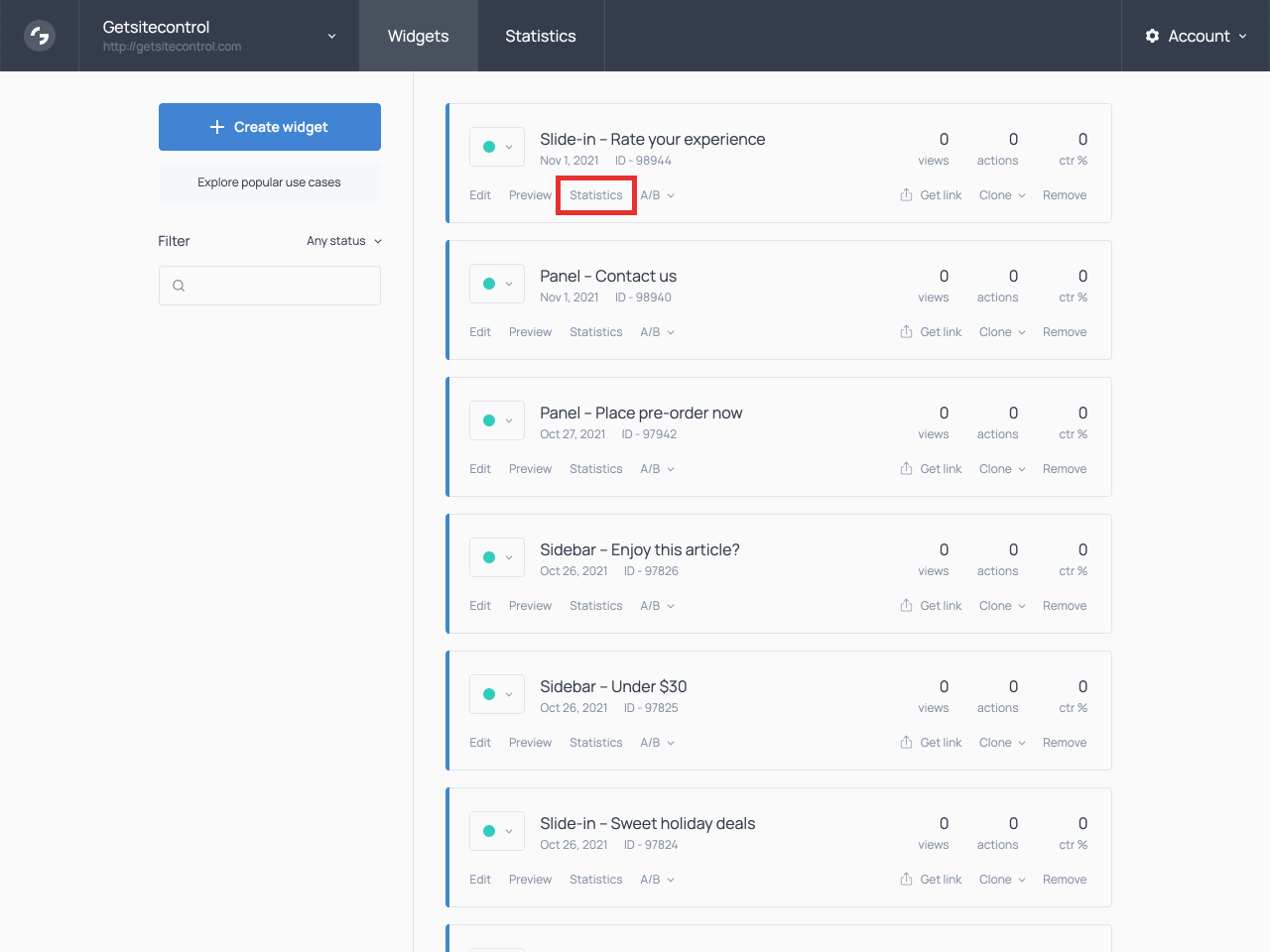The image size is (1270, 952).
Task: Click plus icon on Create widget button
Action: pyautogui.click(x=217, y=127)
